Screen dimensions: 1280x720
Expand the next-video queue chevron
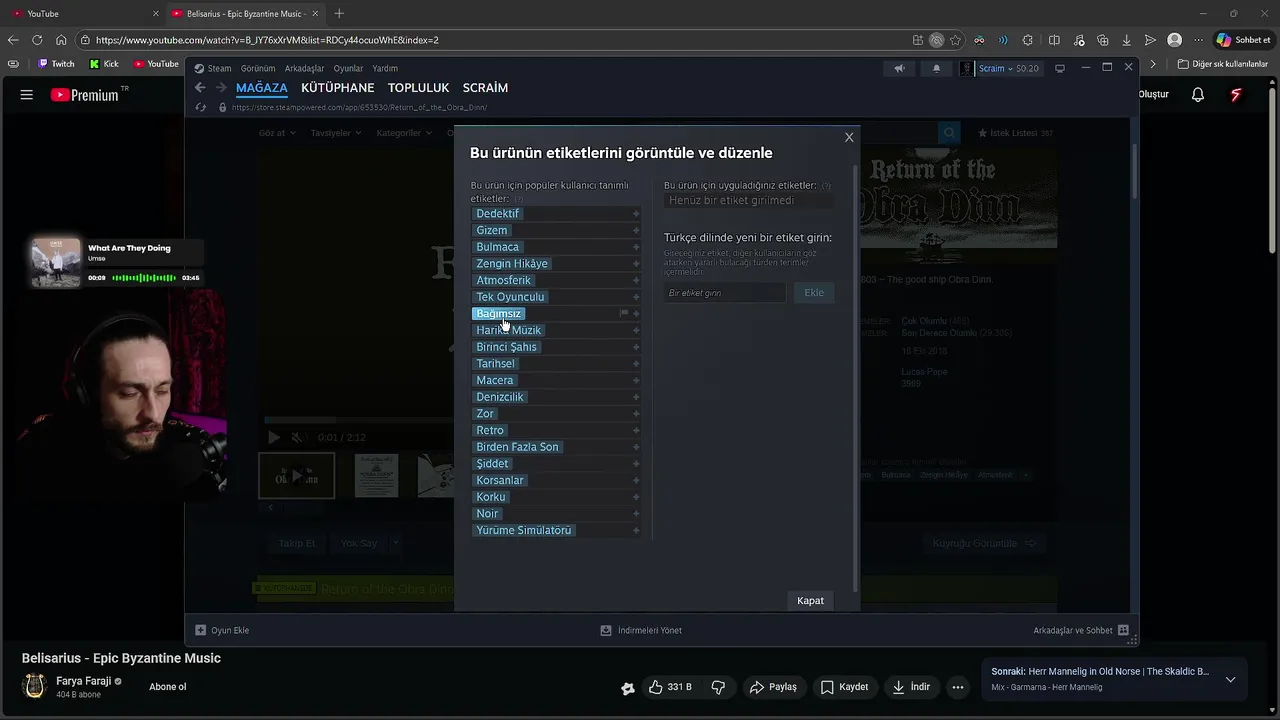(1230, 680)
